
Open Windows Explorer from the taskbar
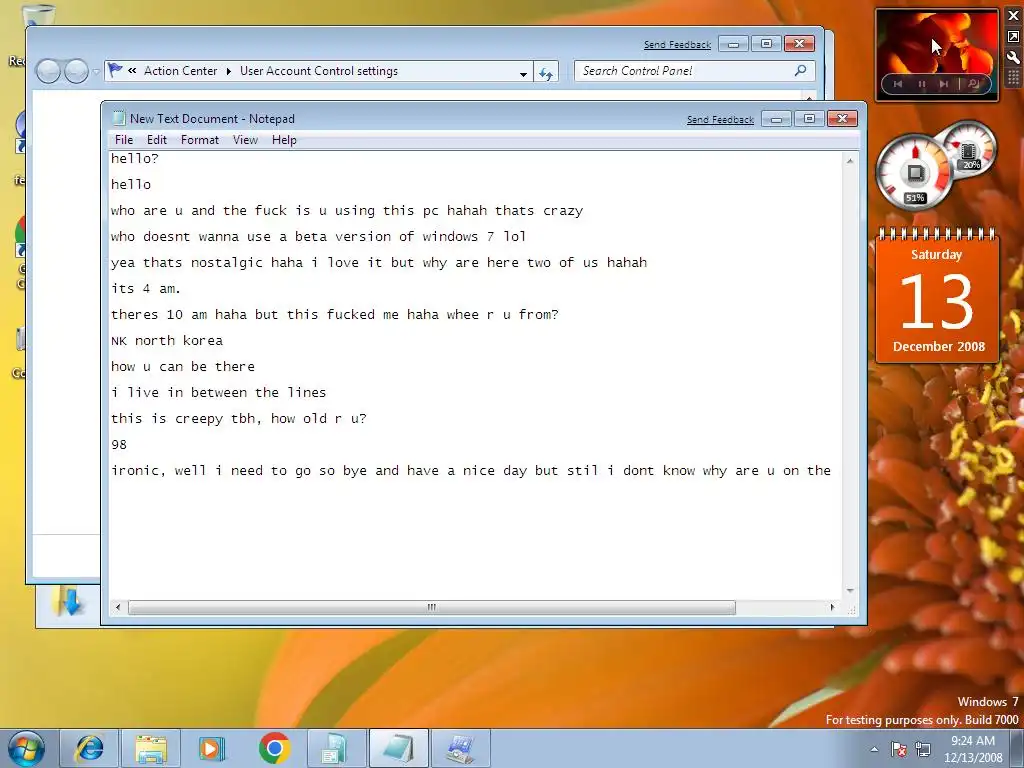click(x=151, y=748)
